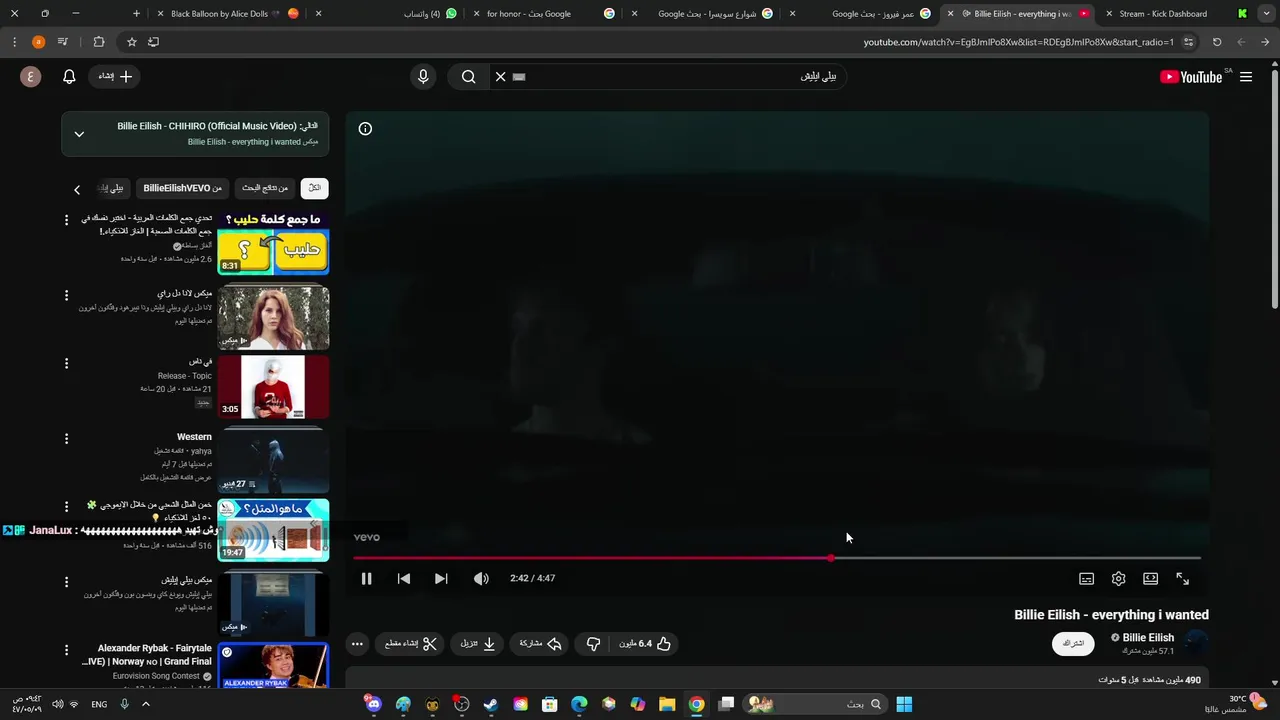Reload the page with refresh icon
The image size is (1280, 720).
(1217, 42)
